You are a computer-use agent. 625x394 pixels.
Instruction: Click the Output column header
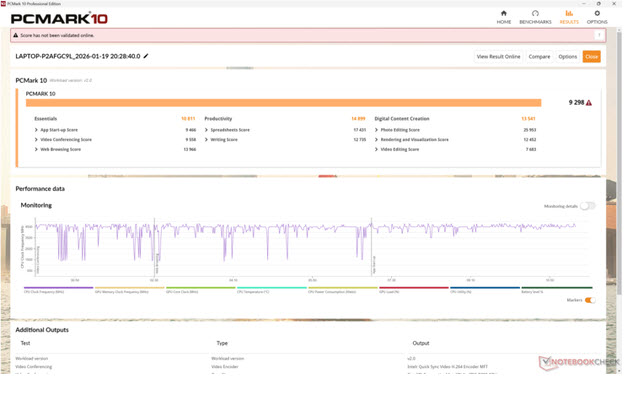[421, 343]
